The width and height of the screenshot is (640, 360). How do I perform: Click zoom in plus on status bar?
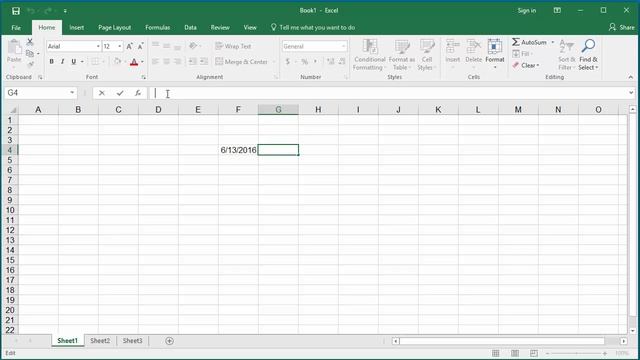click(604, 353)
